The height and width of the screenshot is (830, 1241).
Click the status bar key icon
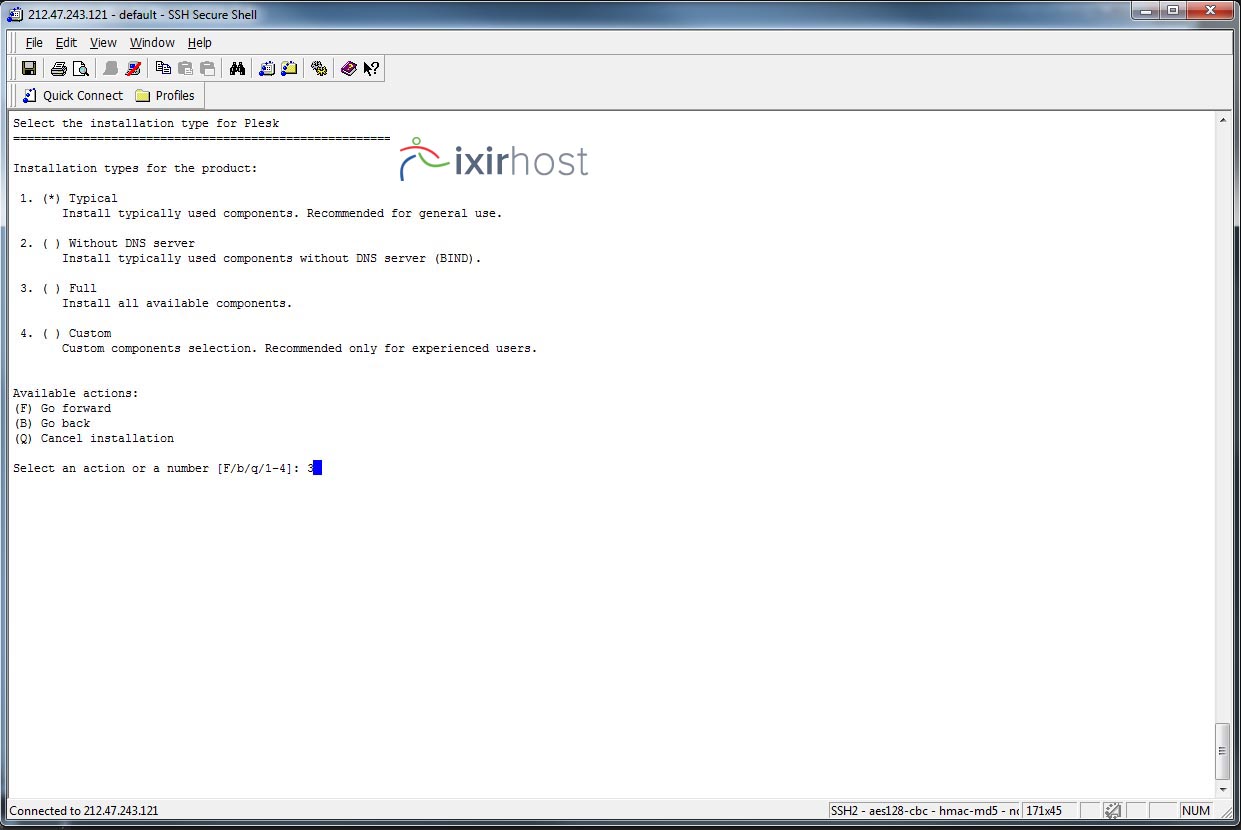(x=1112, y=811)
